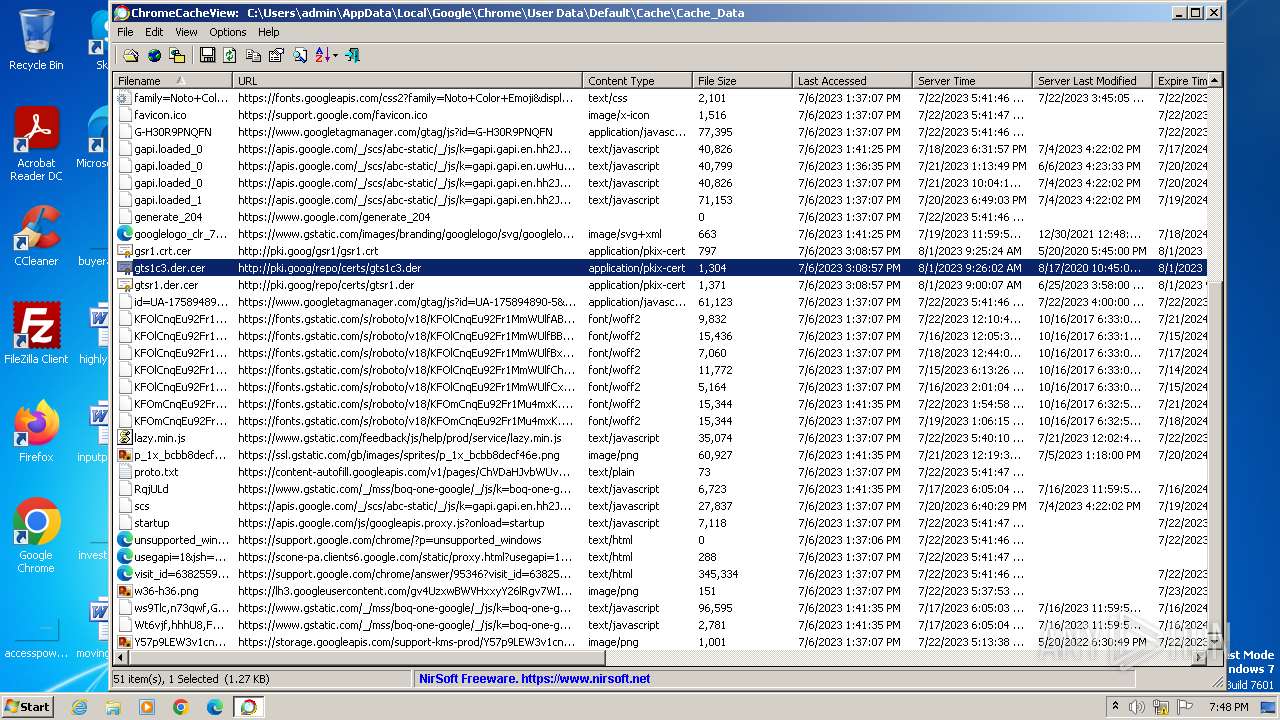Click the lazy.min.js row's script icon
Screen dimensions: 1280x720
pyautogui.click(x=124, y=438)
